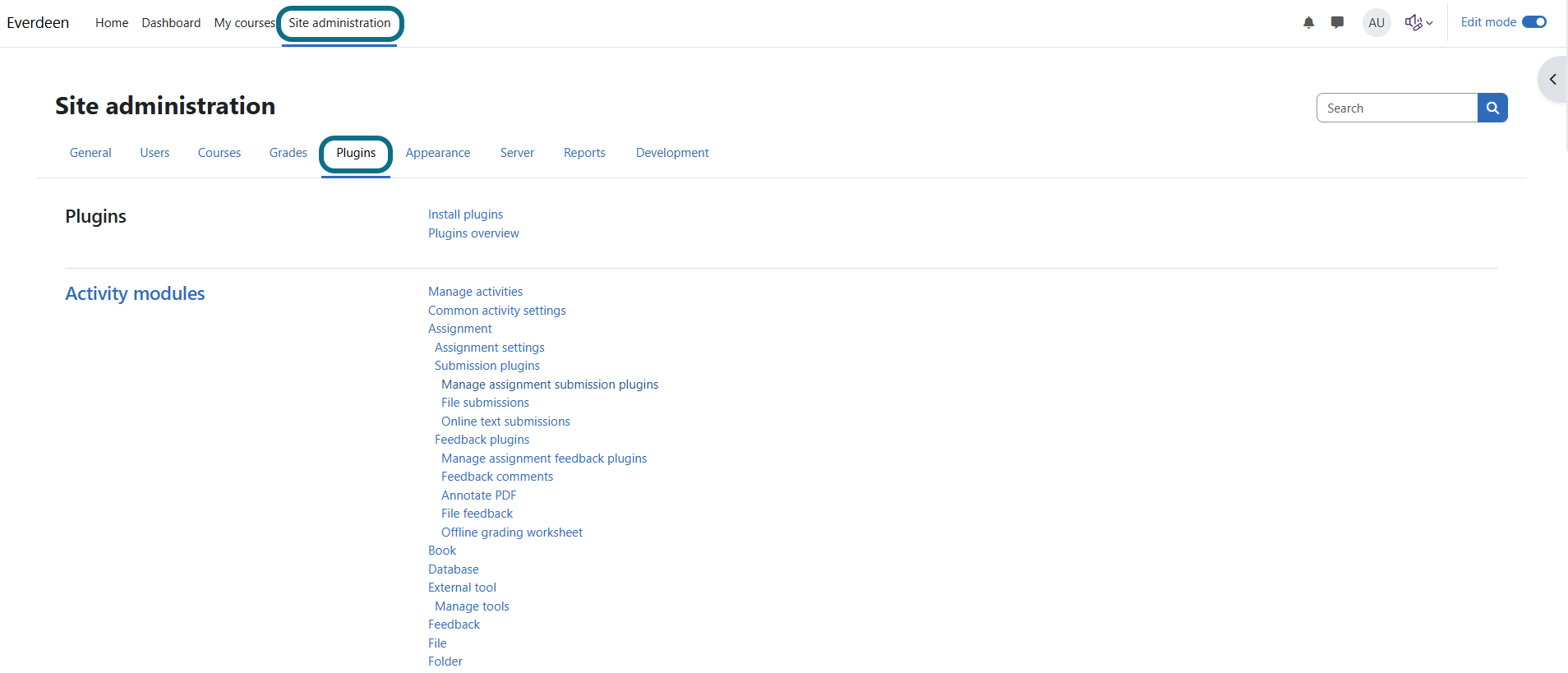Open Manage assignment feedback plugins

pos(544,459)
